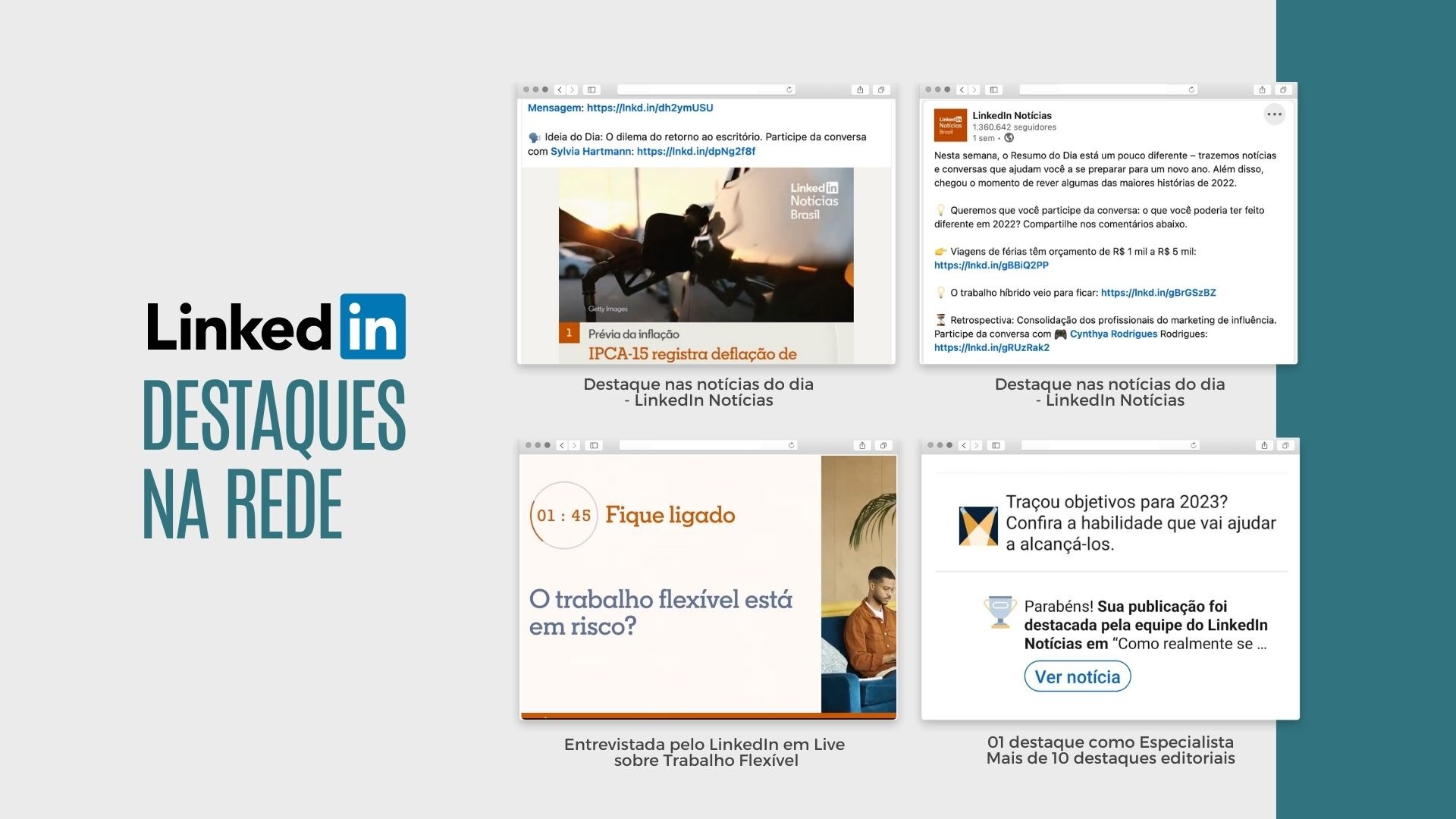Image resolution: width=1456 pixels, height=819 pixels.
Task: Open the https://lnkd.in/gBBiQ2PP link
Action: point(991,265)
